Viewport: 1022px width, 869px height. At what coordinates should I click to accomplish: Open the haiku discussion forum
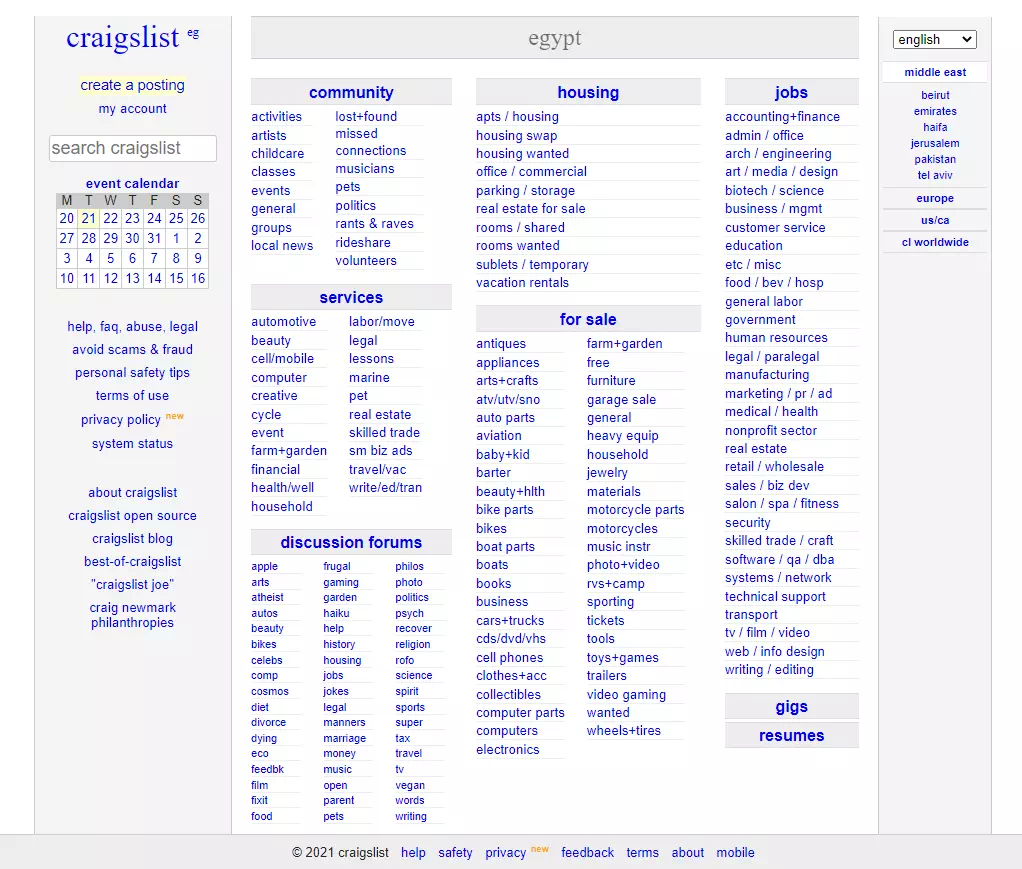336,613
